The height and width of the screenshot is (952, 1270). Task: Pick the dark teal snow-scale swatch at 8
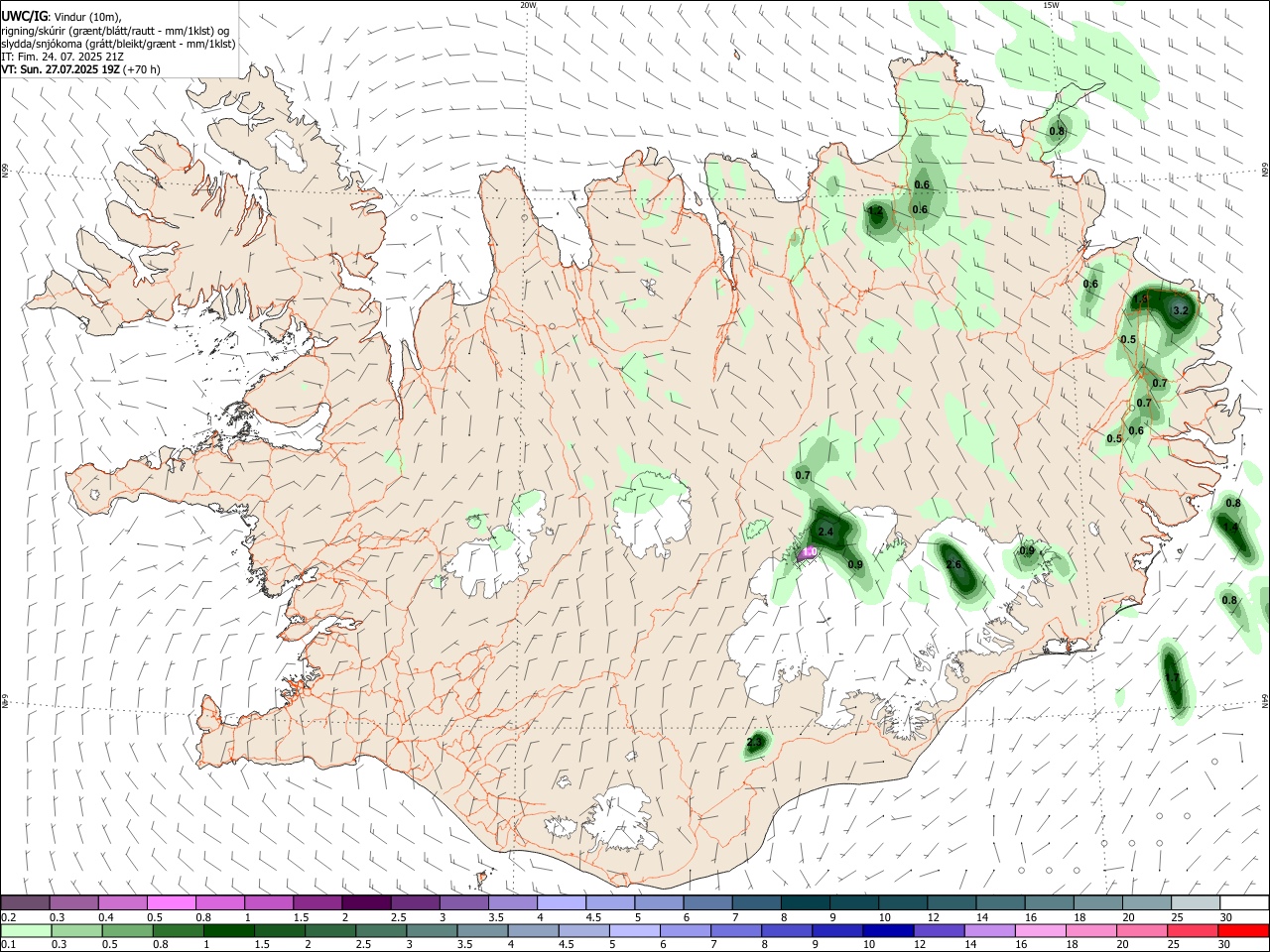coord(805,903)
